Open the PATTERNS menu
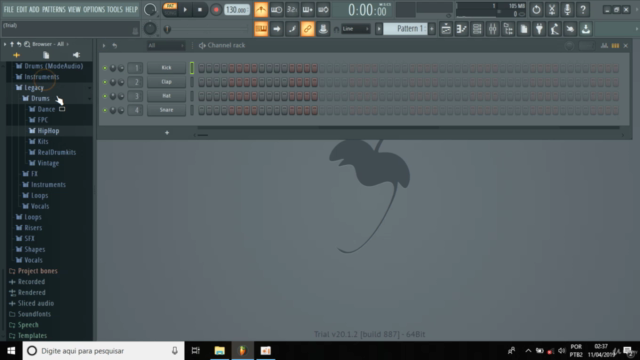The image size is (640, 360). [53, 9]
